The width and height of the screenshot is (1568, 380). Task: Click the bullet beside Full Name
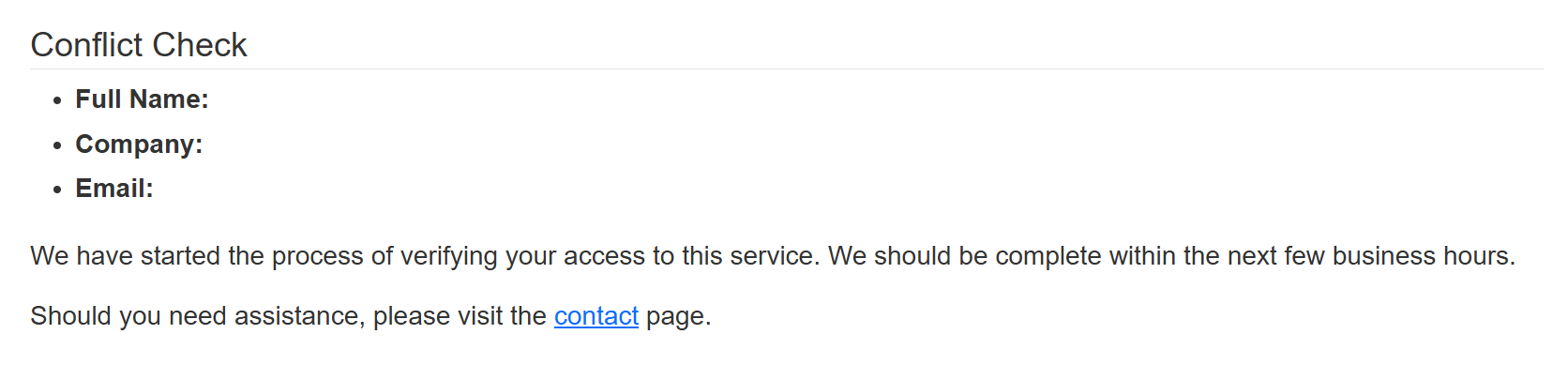(x=58, y=100)
